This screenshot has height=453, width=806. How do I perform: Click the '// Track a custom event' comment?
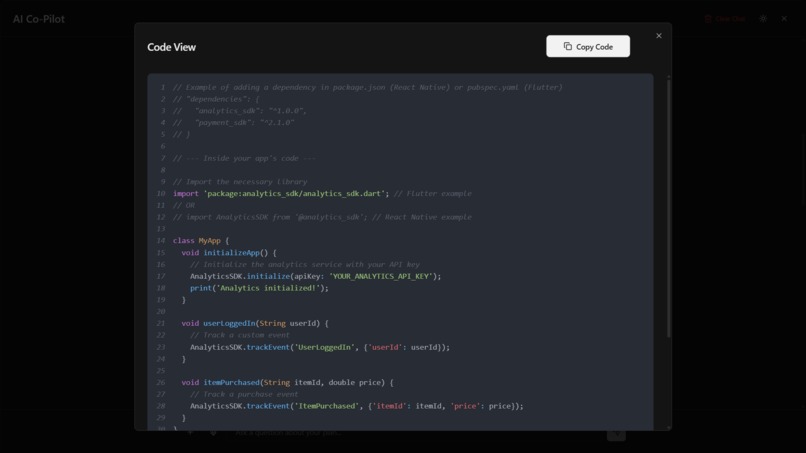[x=240, y=335]
